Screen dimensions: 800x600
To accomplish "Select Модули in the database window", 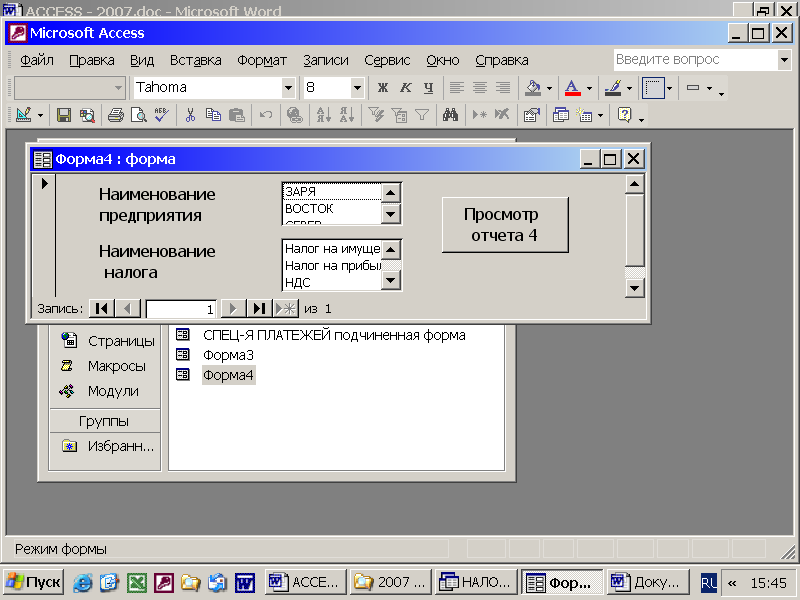I will click(x=113, y=391).
